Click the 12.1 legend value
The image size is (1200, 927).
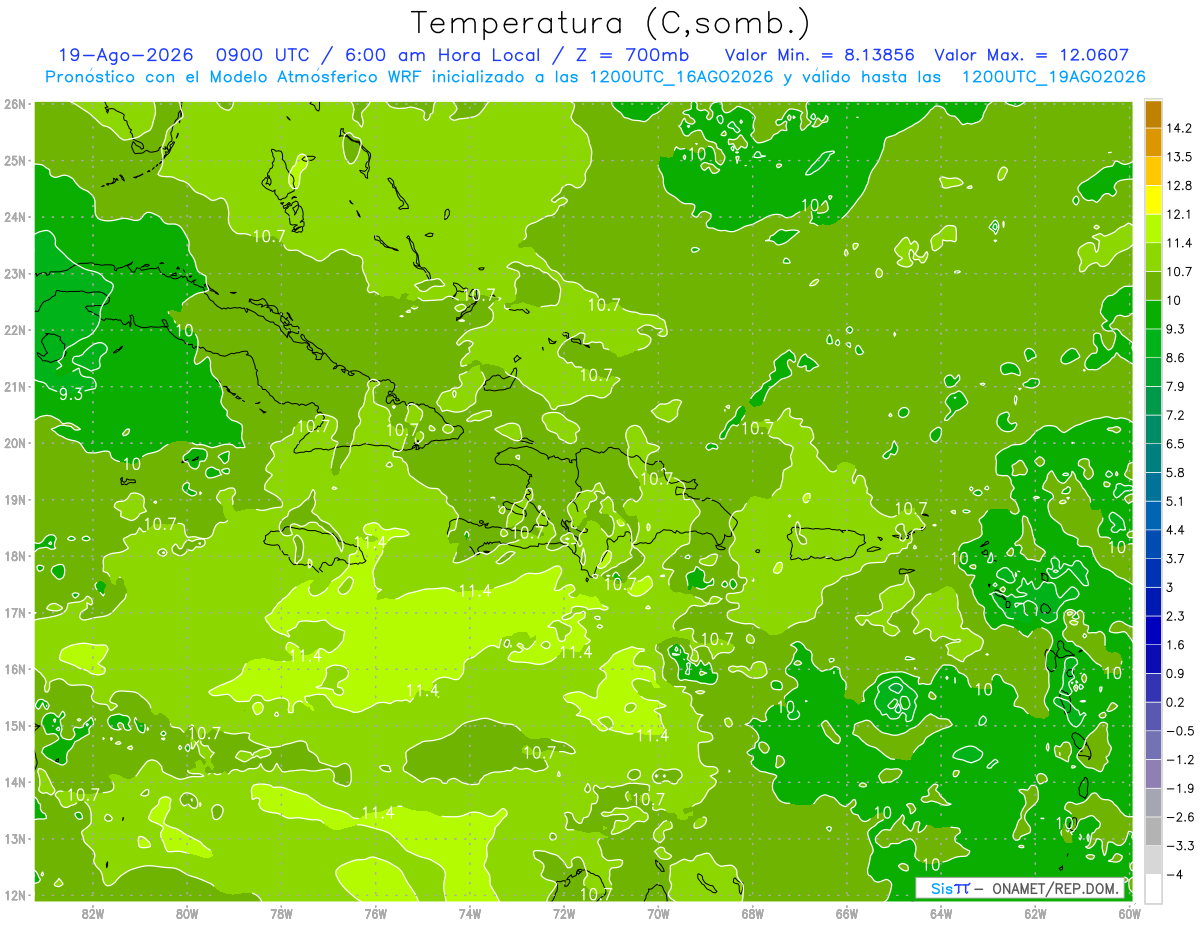coord(1180,214)
